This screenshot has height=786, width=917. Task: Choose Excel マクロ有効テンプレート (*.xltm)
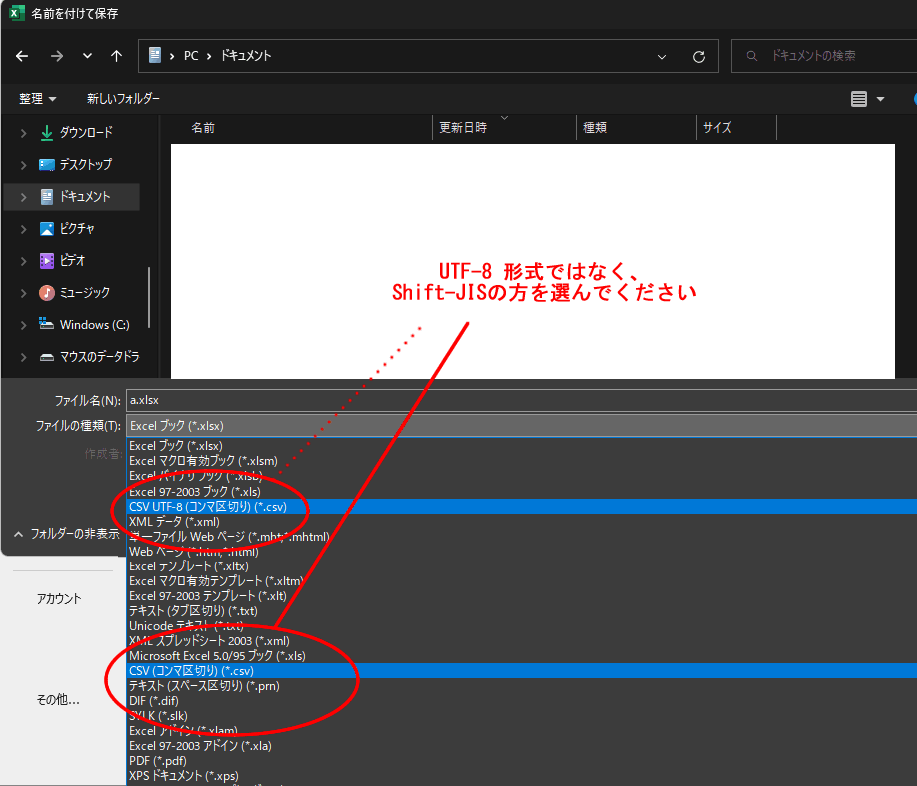coord(521,581)
